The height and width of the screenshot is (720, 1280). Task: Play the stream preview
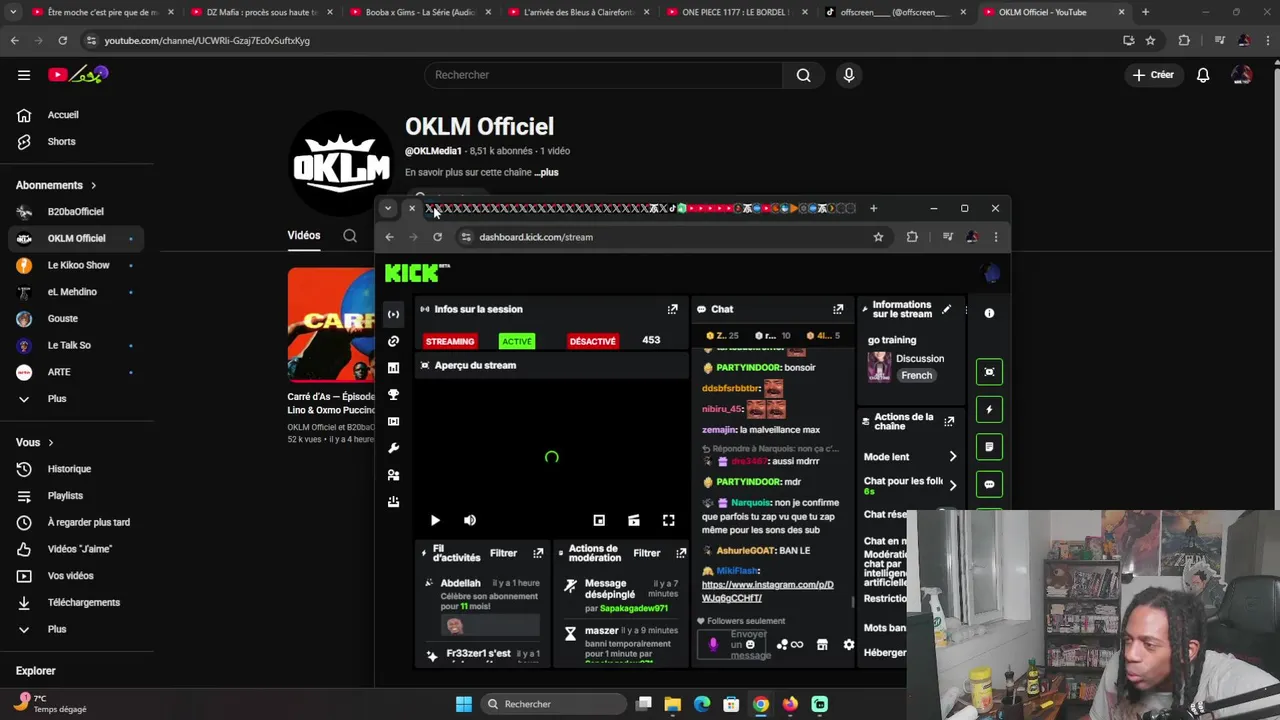(x=435, y=520)
